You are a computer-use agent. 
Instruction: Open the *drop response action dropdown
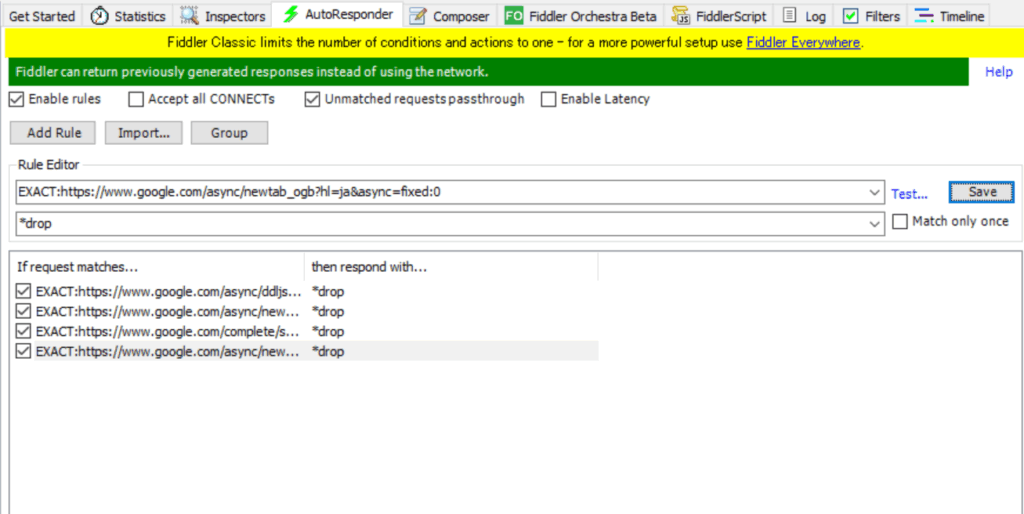[876, 224]
